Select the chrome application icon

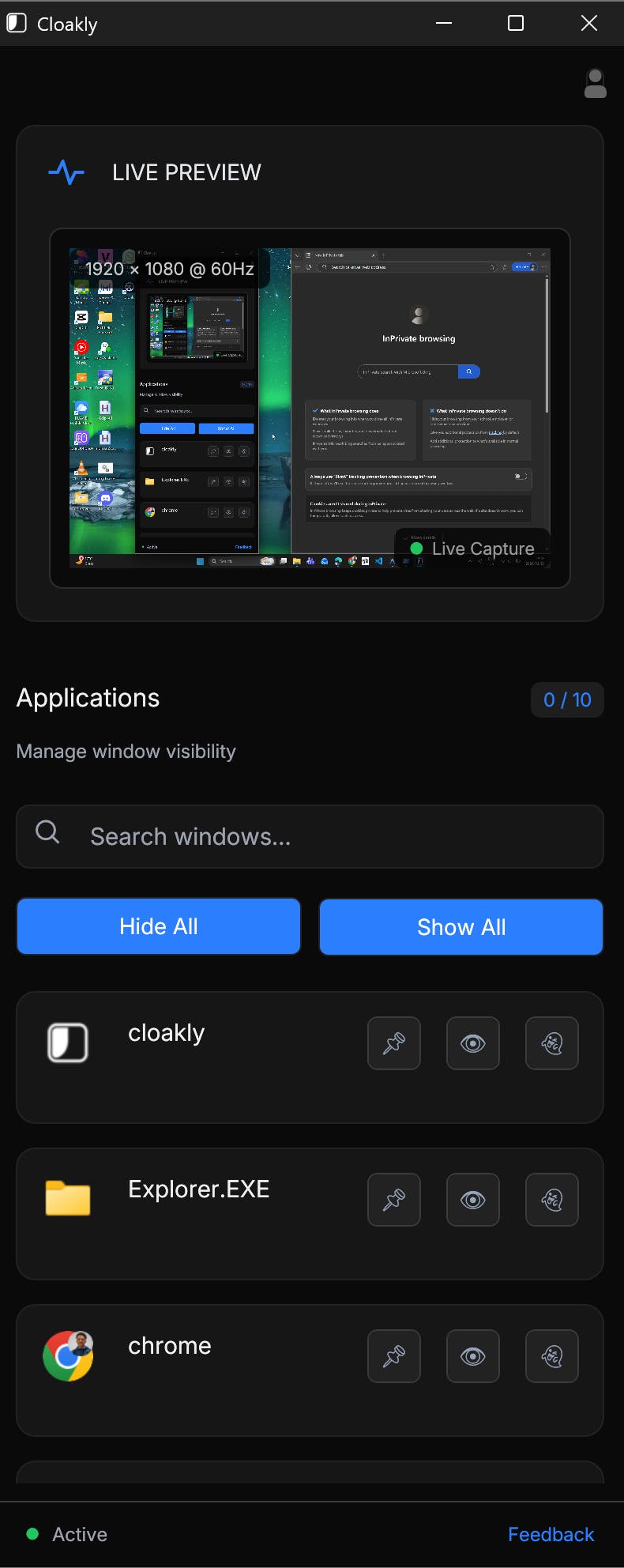click(x=68, y=1356)
